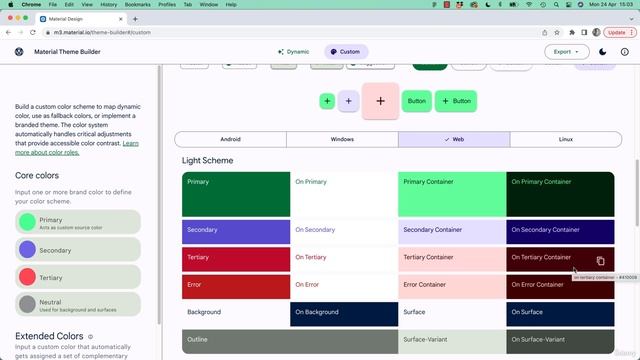Click the On Surface-Variant tile
Screen dimensions: 640x360
(x=560, y=342)
